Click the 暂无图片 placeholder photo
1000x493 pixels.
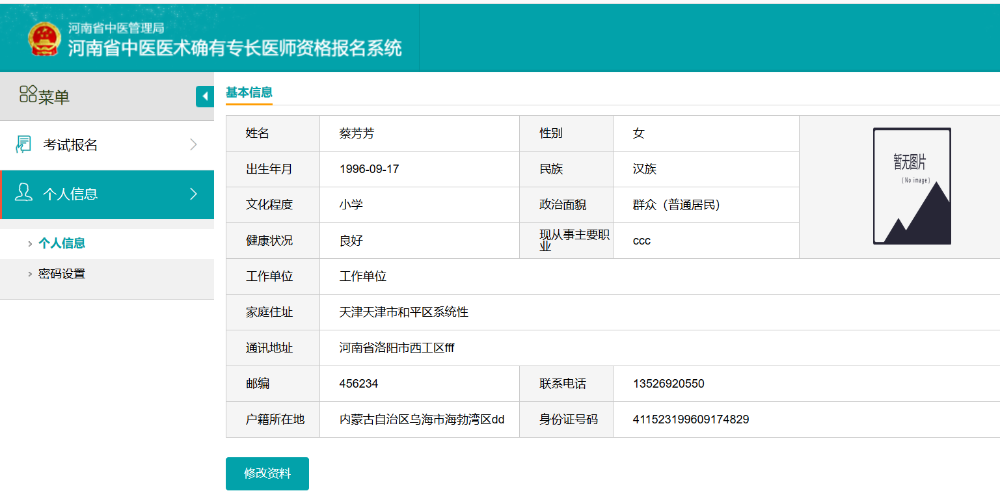point(910,186)
